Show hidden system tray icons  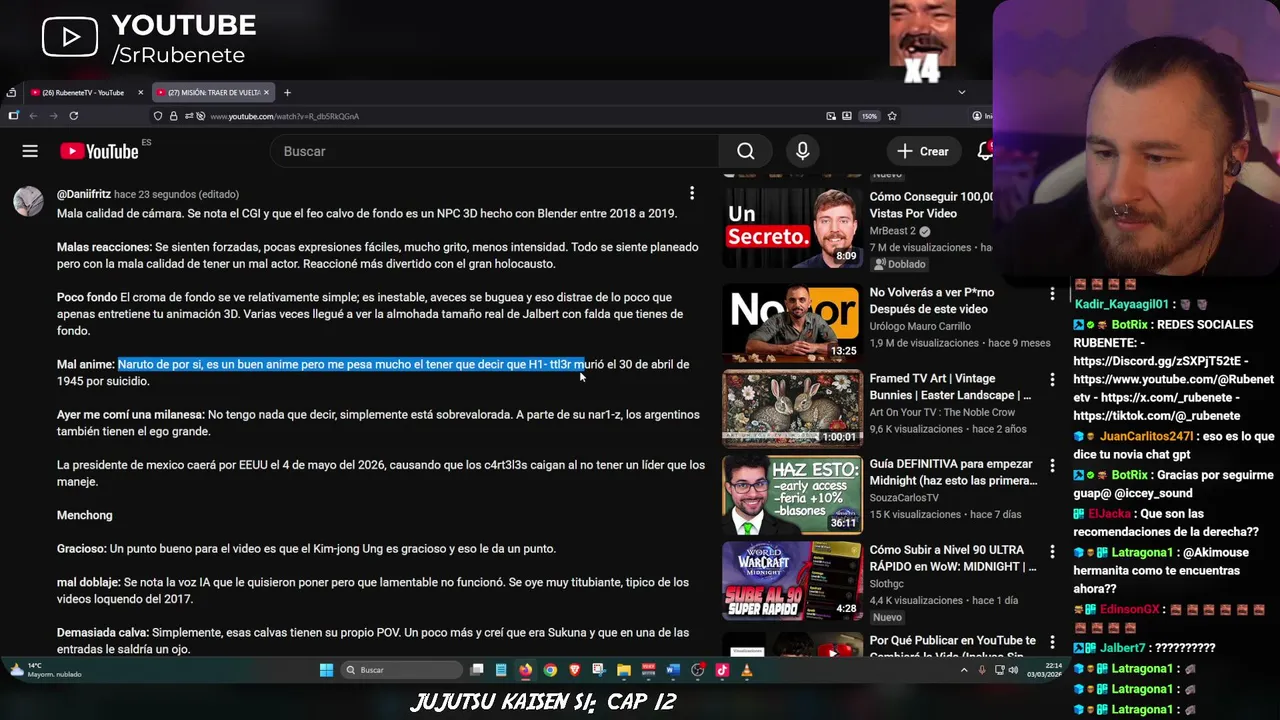coord(964,670)
